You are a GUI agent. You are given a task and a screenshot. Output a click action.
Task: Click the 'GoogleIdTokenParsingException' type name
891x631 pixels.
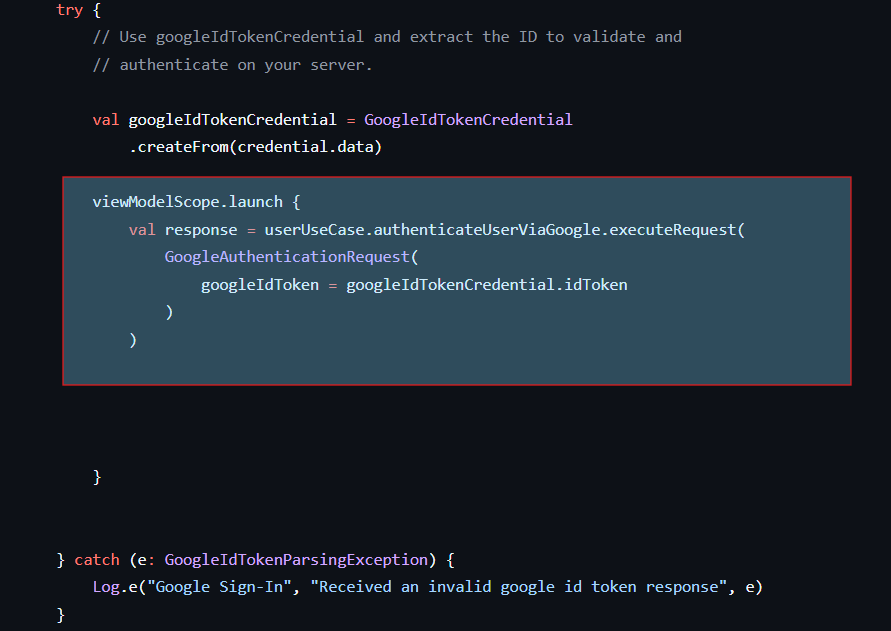point(295,559)
